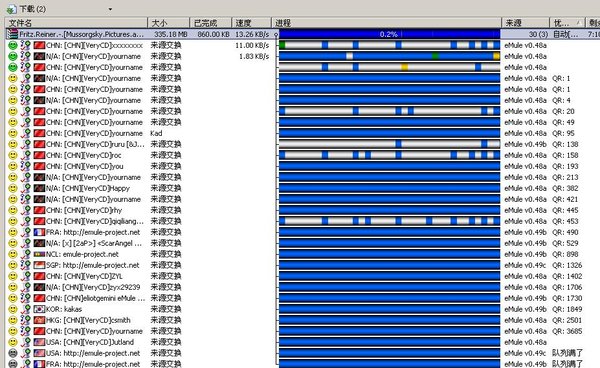Click the parts bar in QR: 138 row
Screen dimensions: 600x368
[x=390, y=144]
